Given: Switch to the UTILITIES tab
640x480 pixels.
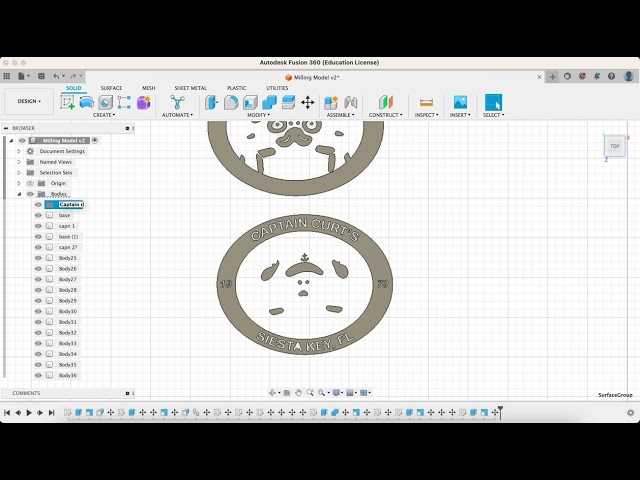Looking at the screenshot, I should point(277,88).
